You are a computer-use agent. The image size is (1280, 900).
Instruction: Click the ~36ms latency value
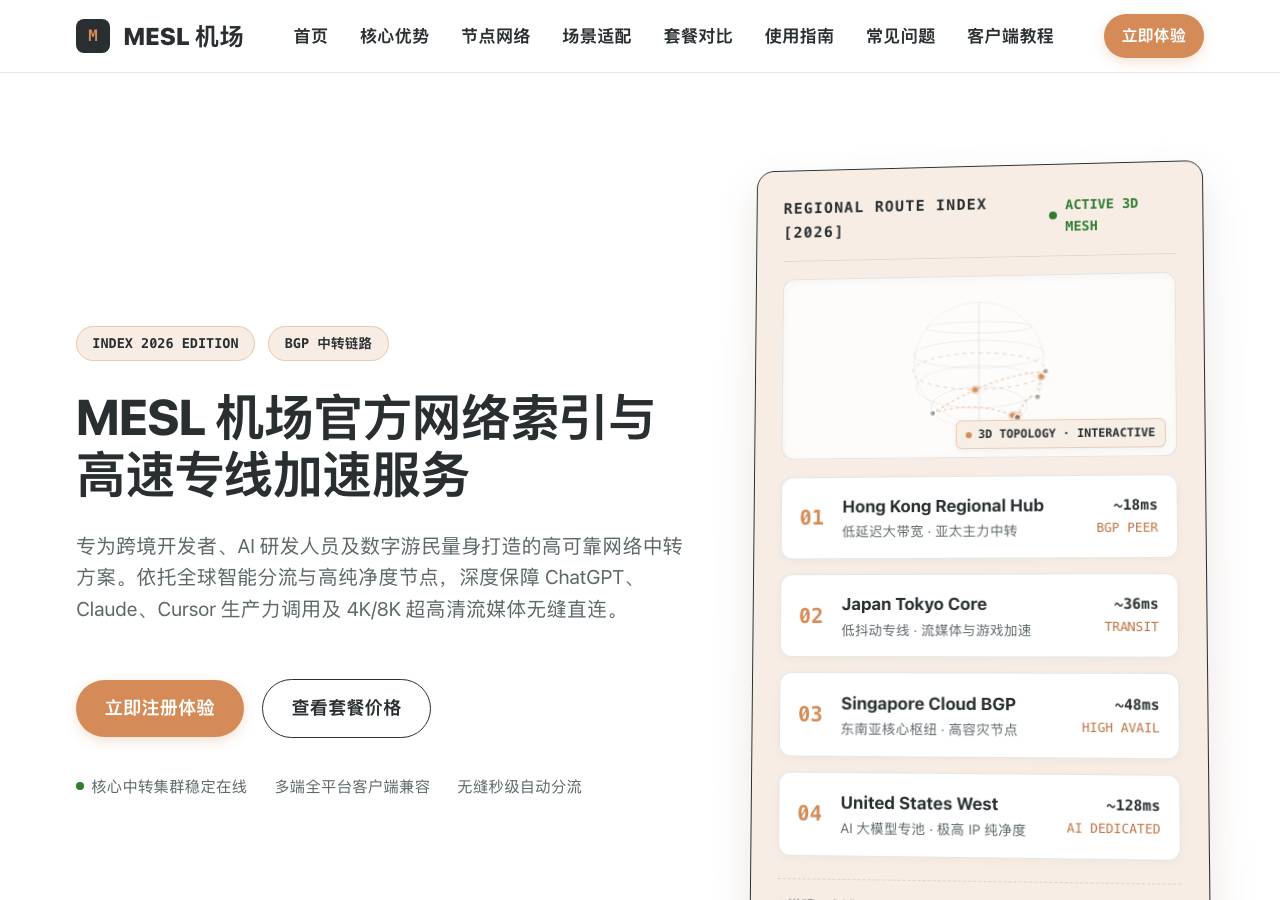[1136, 604]
